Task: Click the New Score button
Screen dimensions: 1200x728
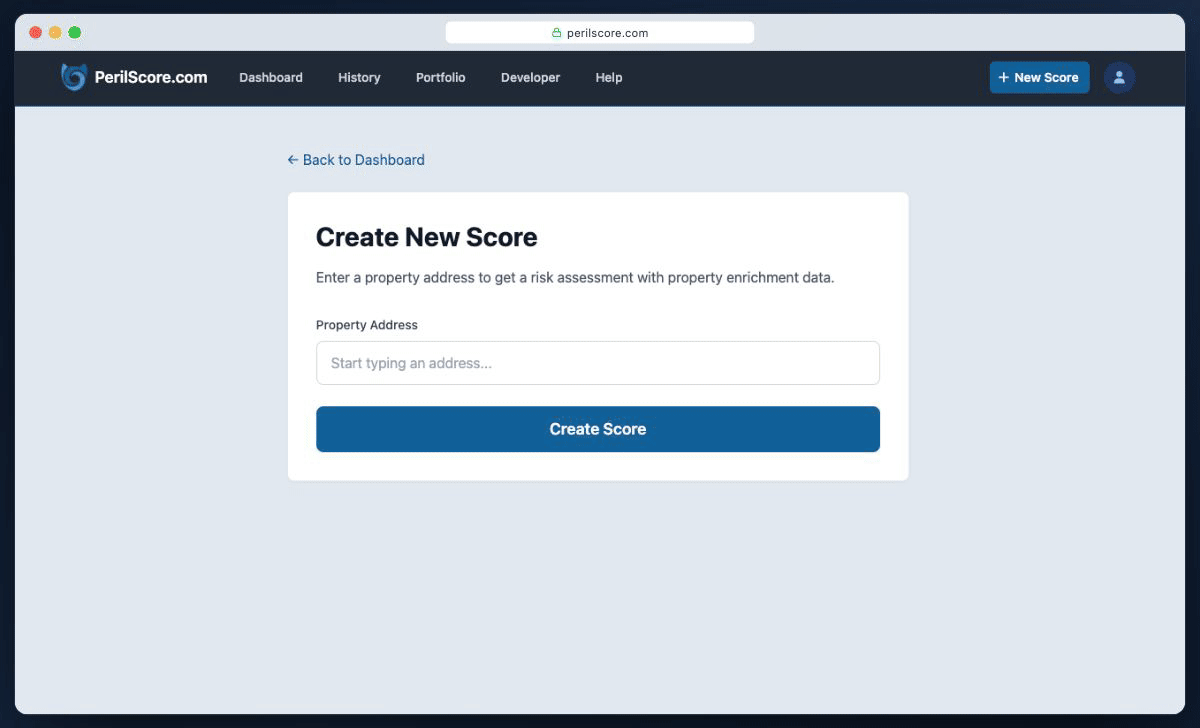Action: 1040,77
